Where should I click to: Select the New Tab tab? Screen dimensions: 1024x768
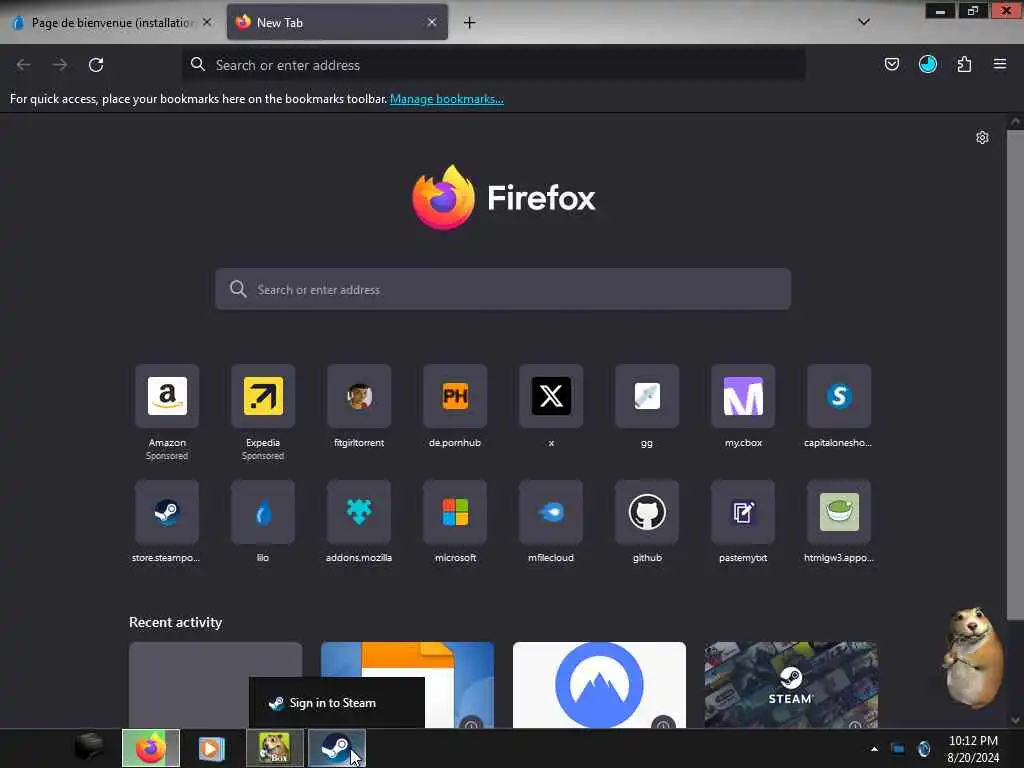tap(338, 22)
